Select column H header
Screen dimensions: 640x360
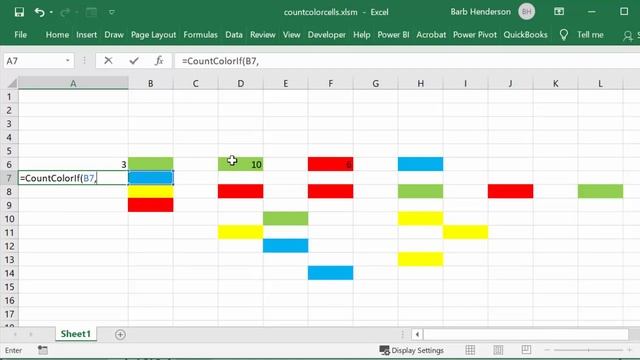[x=420, y=84]
